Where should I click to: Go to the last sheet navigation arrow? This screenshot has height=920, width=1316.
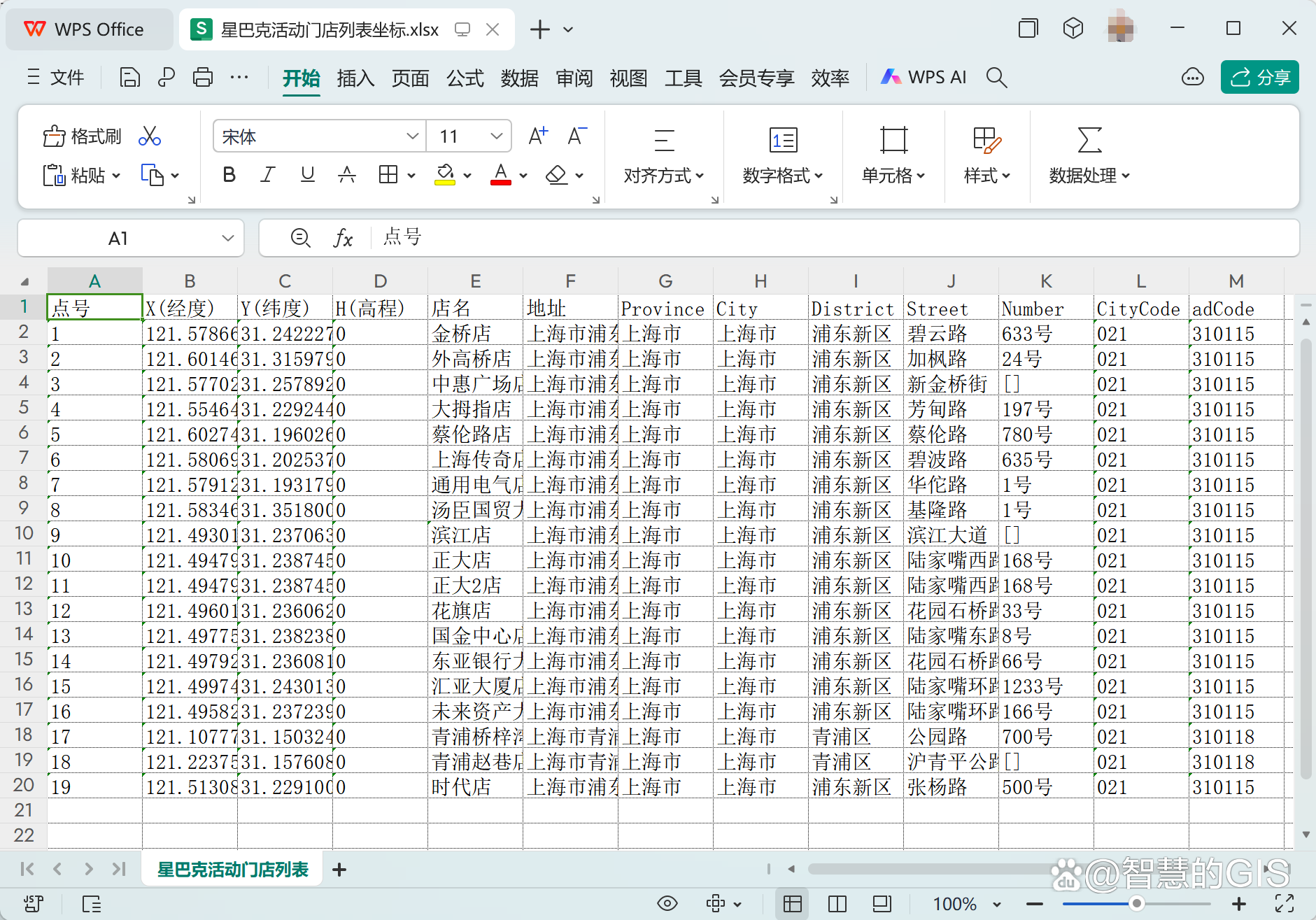(x=119, y=869)
